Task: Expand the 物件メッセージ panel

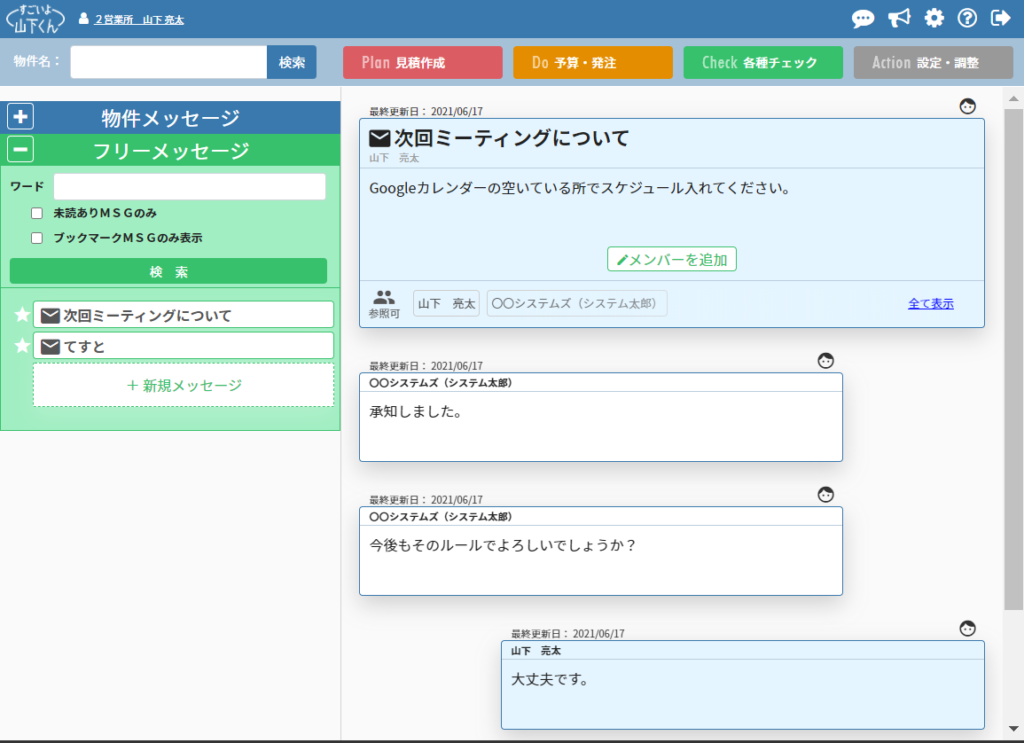Action: (x=20, y=116)
